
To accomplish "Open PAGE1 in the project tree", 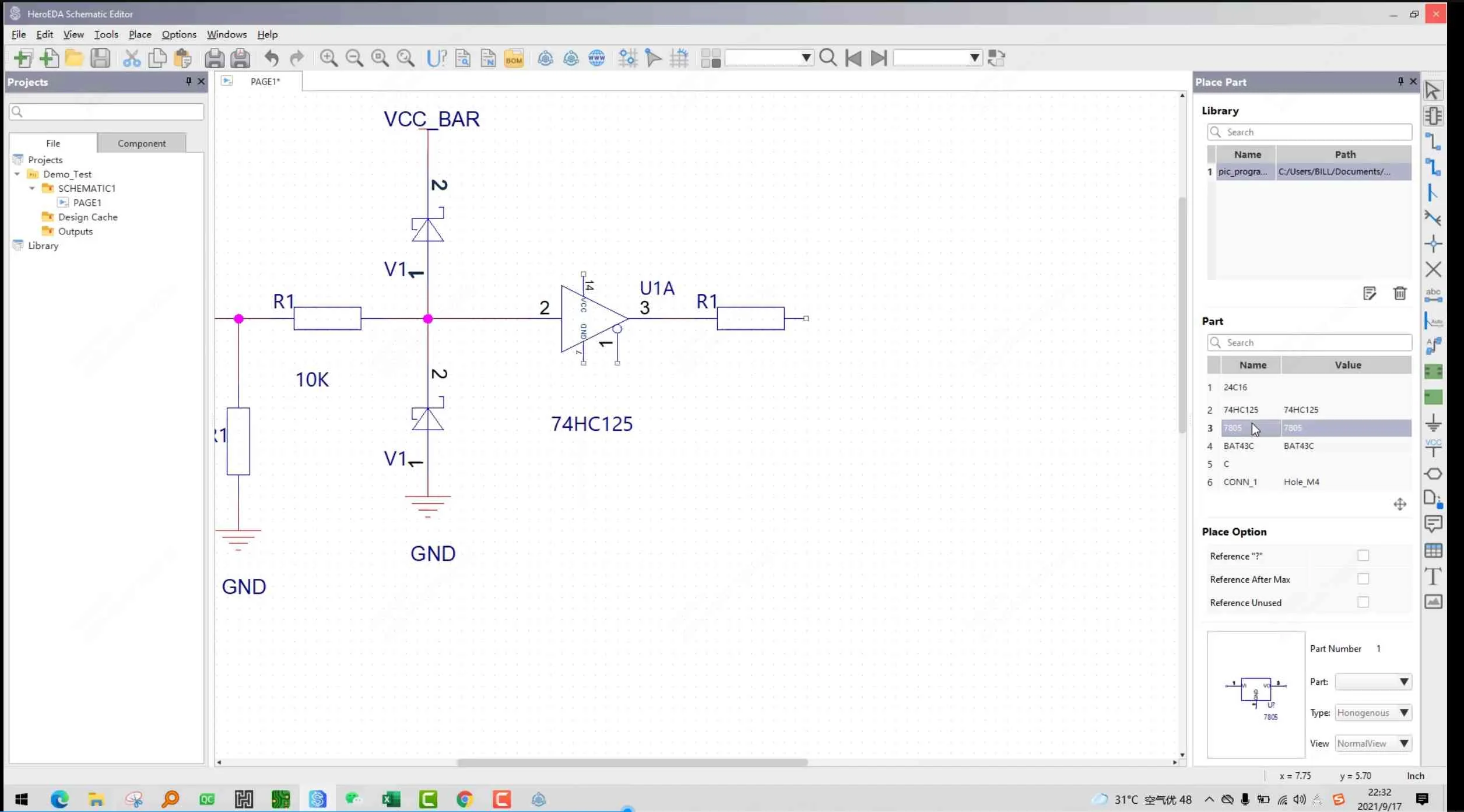I will [87, 203].
